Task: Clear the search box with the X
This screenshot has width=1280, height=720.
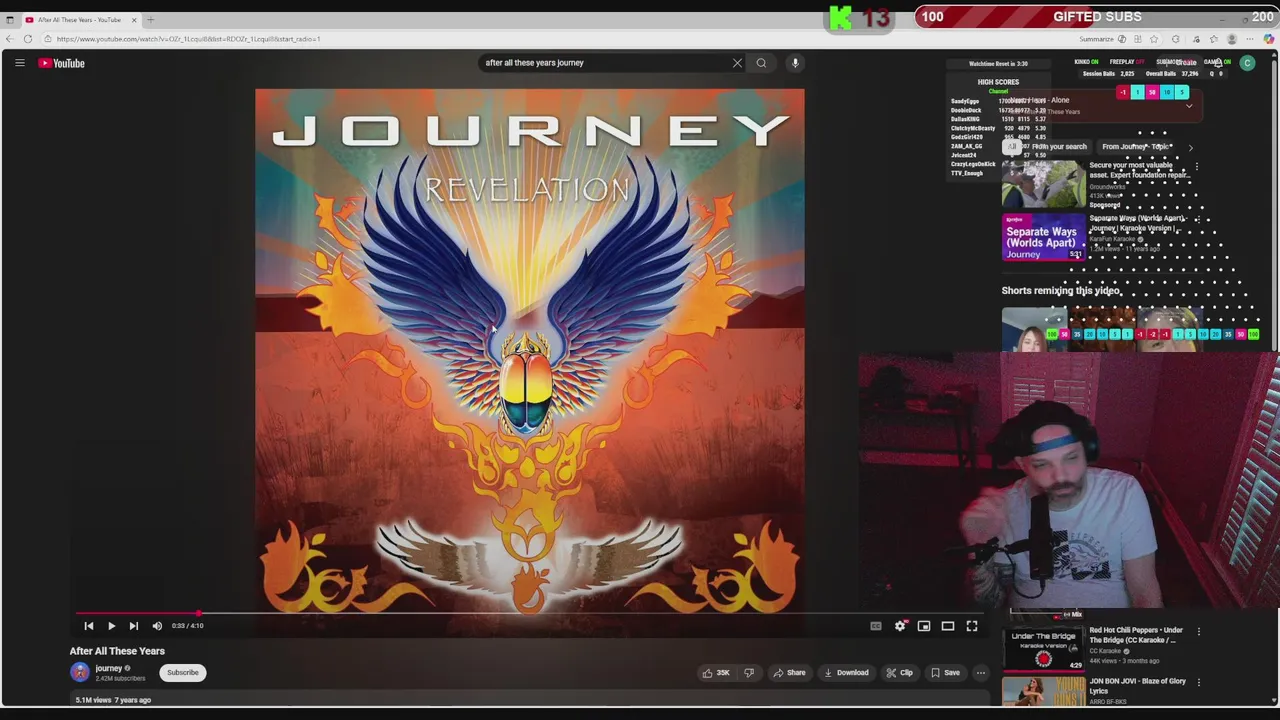Action: pyautogui.click(x=737, y=63)
